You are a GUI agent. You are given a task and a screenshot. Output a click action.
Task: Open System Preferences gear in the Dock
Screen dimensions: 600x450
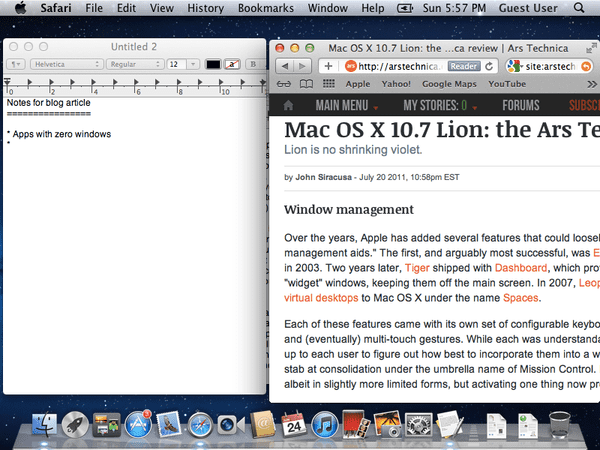(419, 425)
